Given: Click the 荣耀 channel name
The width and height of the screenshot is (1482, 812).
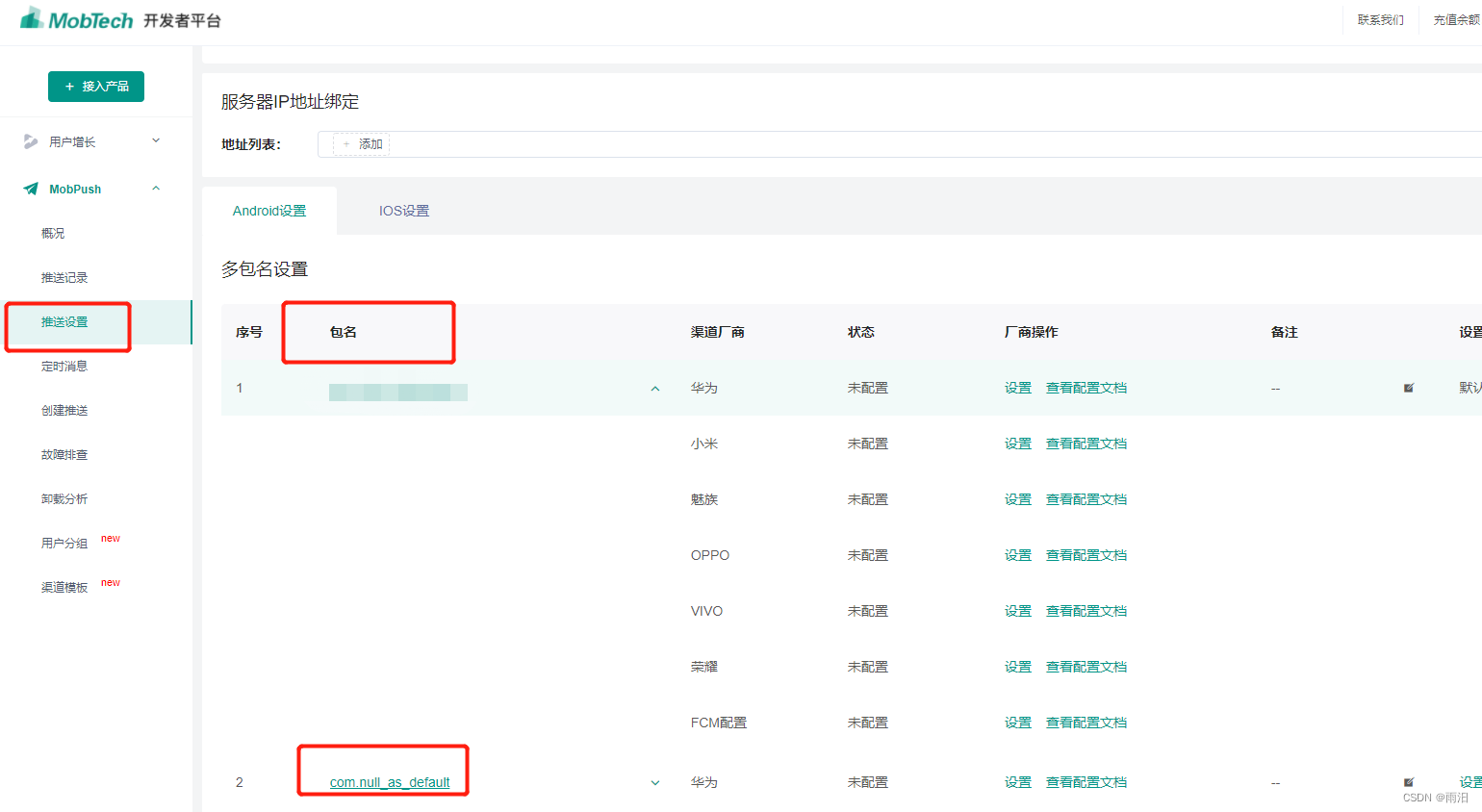Looking at the screenshot, I should (704, 667).
